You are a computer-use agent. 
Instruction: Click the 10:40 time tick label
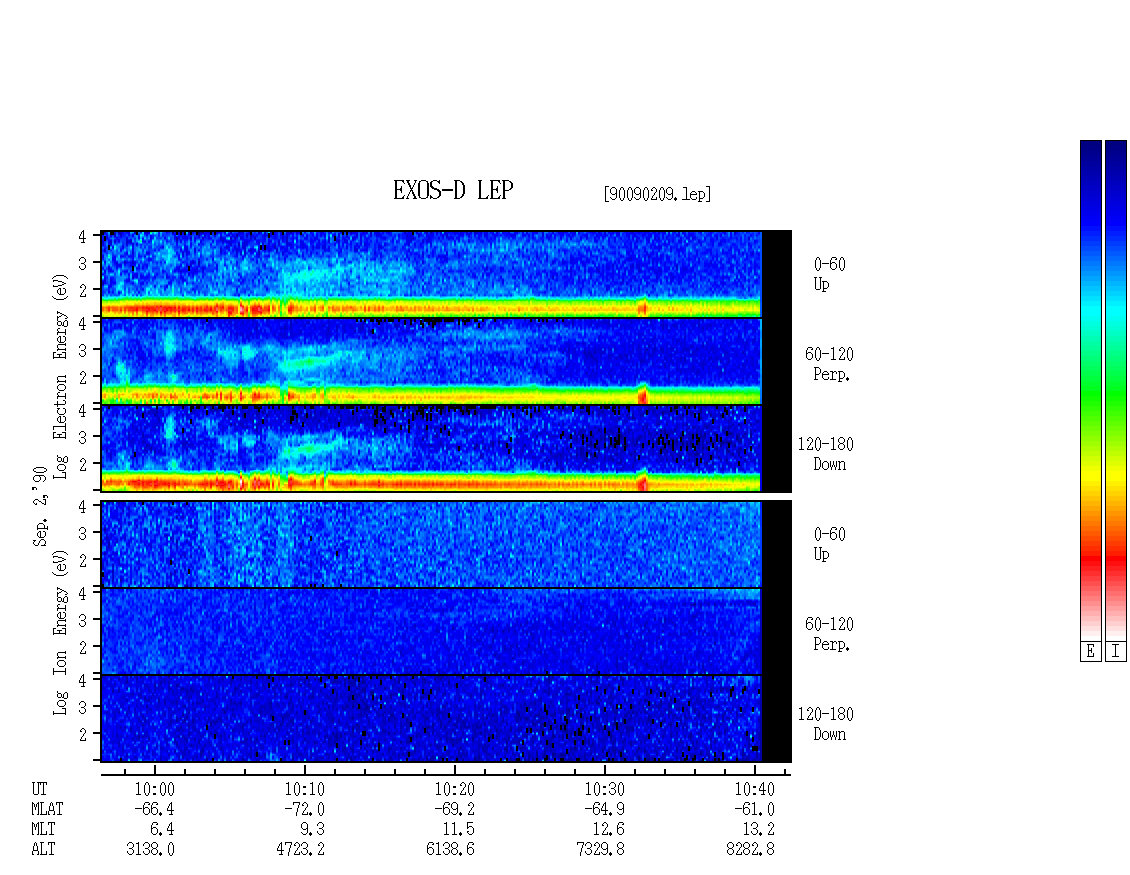tap(754, 789)
